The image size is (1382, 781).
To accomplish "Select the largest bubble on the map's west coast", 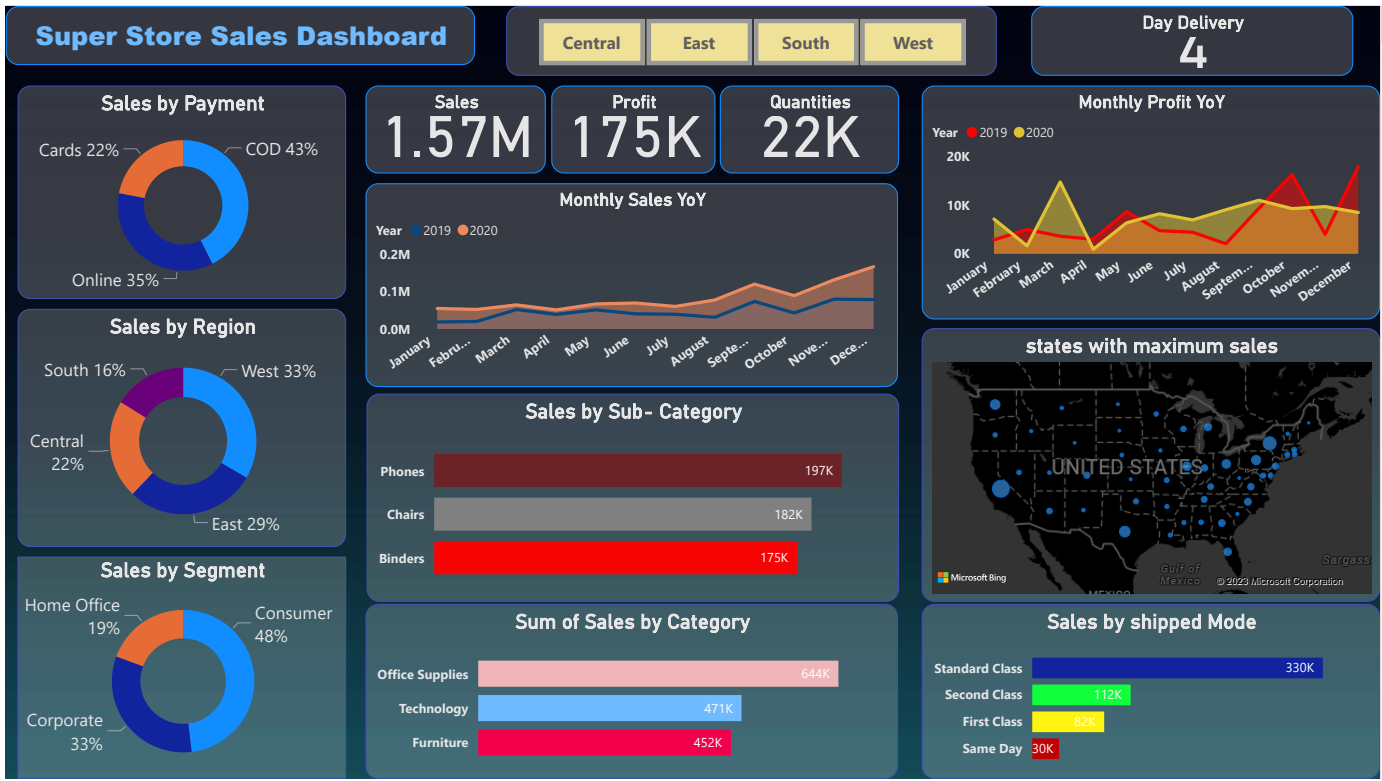I will (x=1000, y=488).
